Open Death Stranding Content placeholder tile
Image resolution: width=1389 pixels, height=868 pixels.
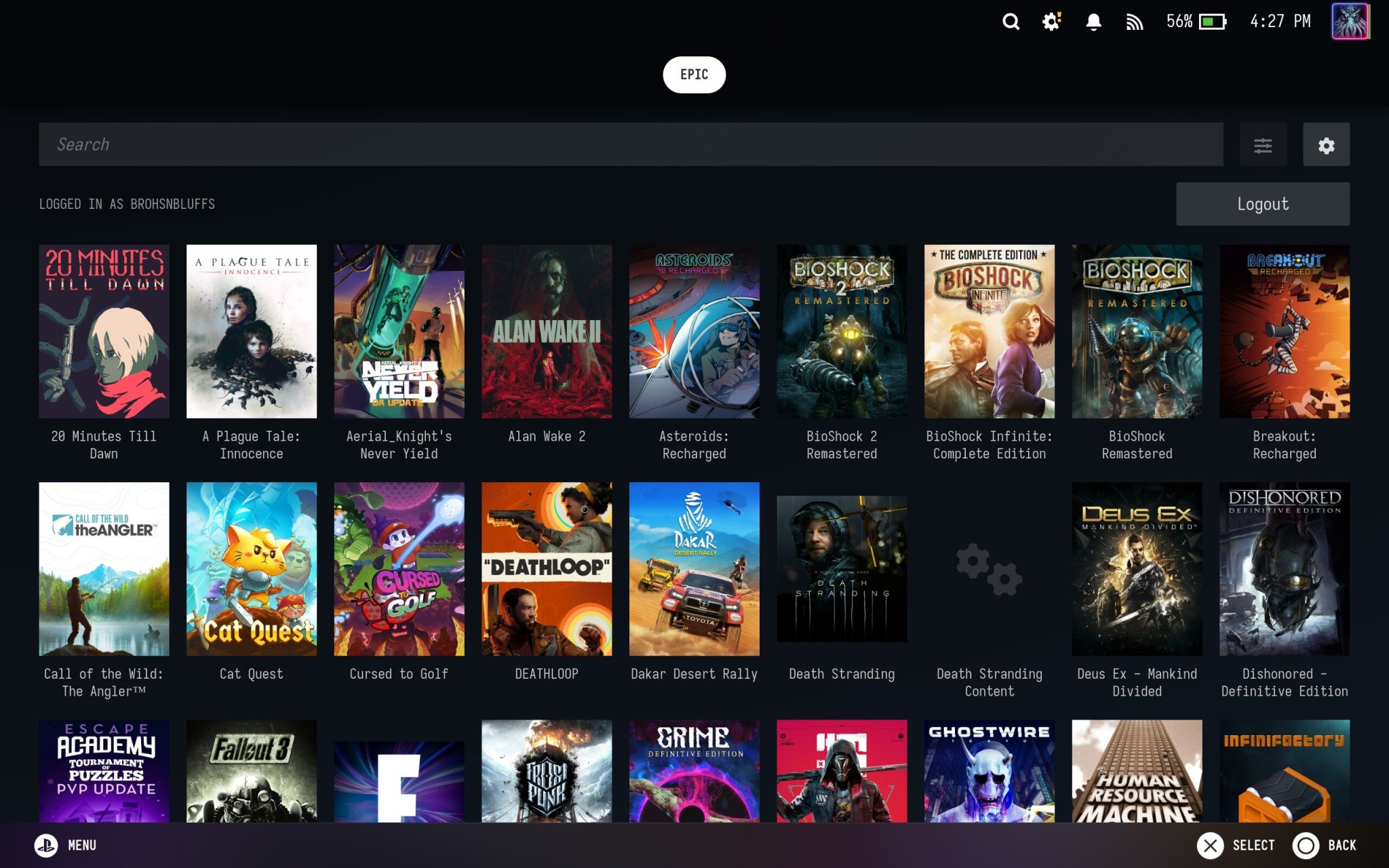point(989,568)
